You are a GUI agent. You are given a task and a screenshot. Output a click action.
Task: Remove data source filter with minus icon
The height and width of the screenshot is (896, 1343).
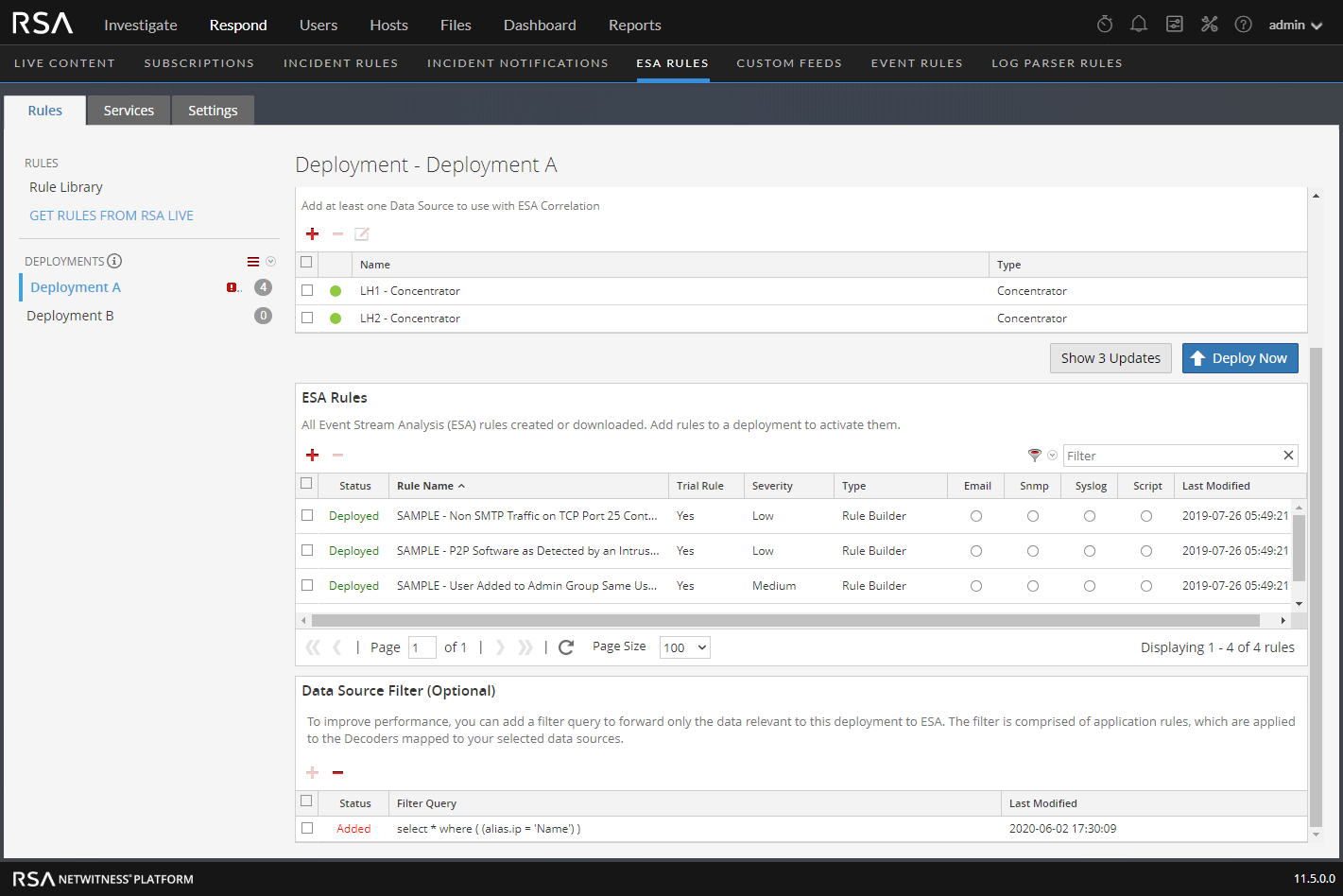[338, 773]
